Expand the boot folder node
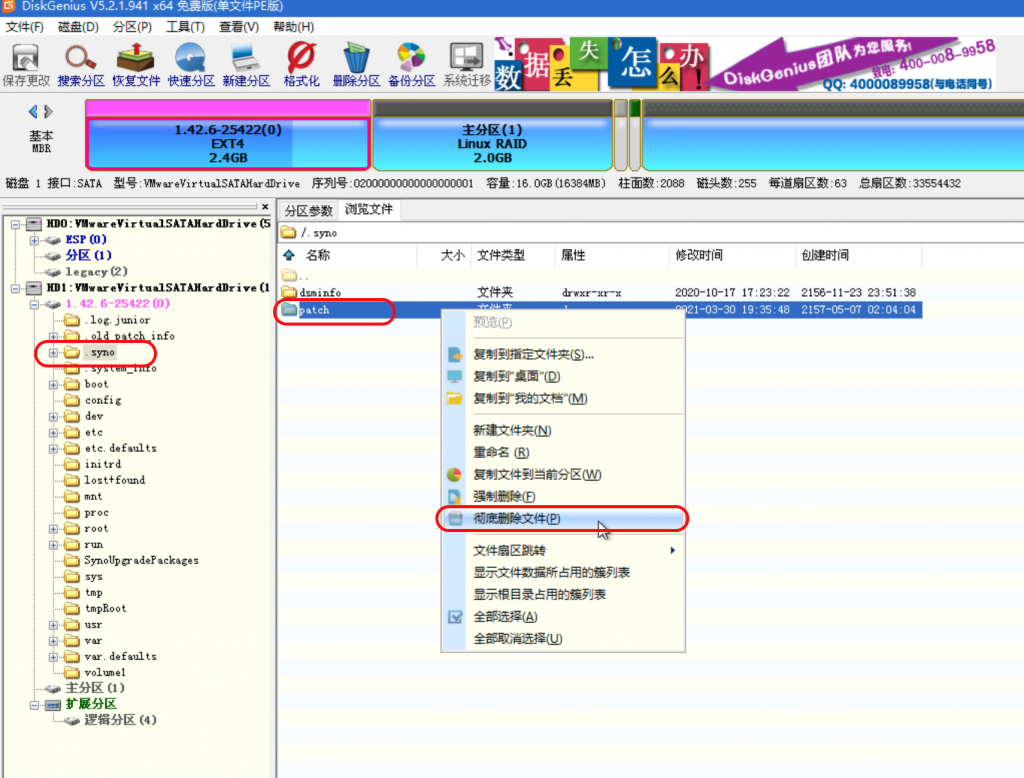The image size is (1024, 778). 53,385
